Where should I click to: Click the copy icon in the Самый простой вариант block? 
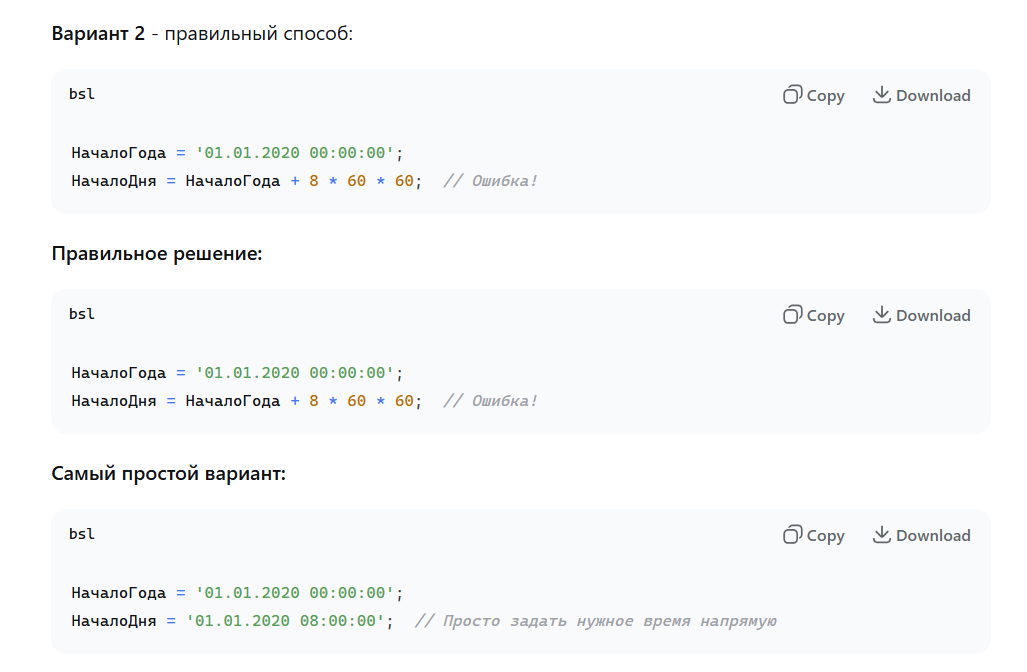(x=792, y=535)
